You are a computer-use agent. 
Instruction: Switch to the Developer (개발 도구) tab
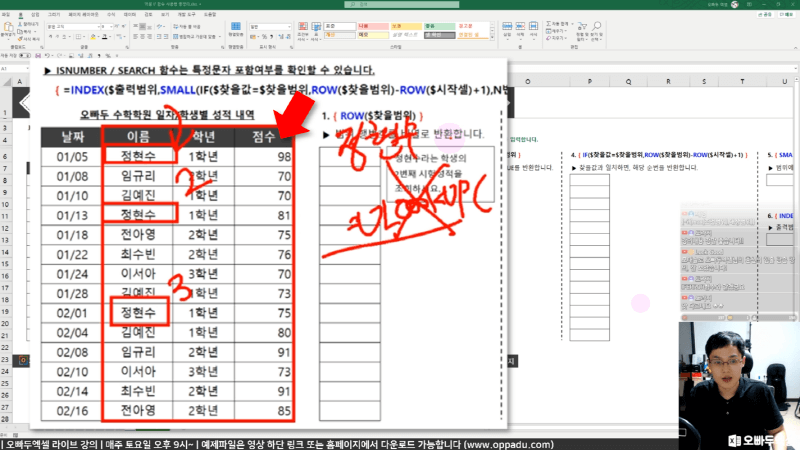tap(186, 14)
